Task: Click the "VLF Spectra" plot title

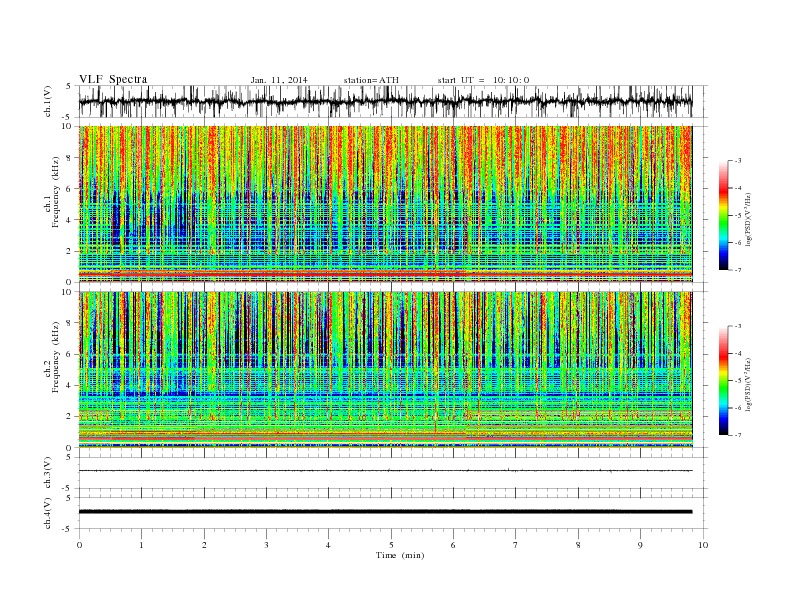Action: (x=113, y=79)
